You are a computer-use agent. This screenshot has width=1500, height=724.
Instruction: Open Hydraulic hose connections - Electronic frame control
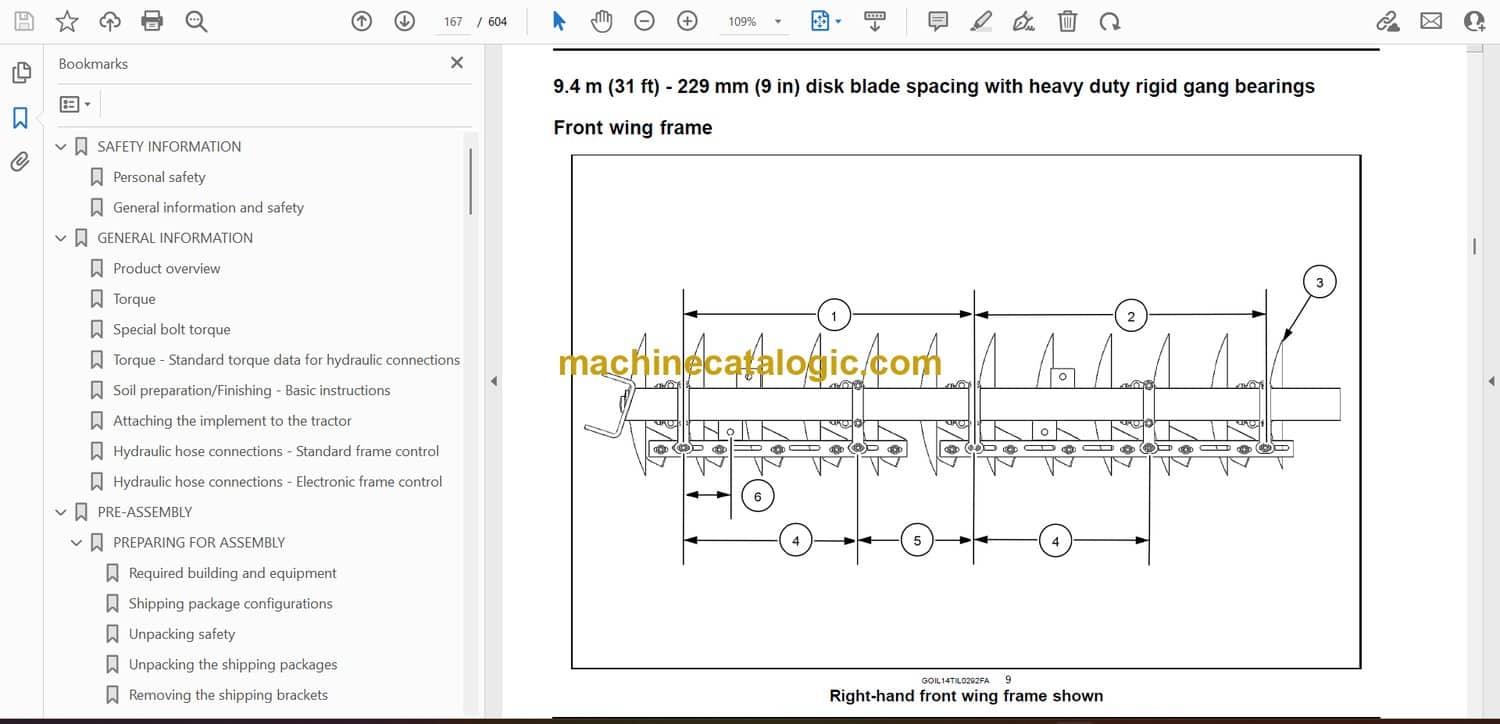tap(277, 482)
